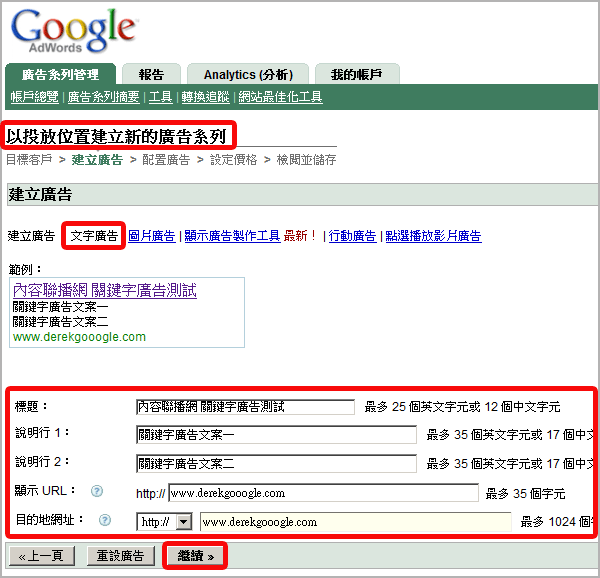The height and width of the screenshot is (578, 600).
Task: Open the 我的帳戶 tab
Action: (357, 74)
